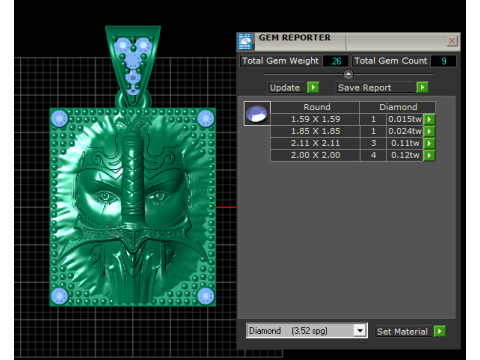This screenshot has height=360, width=480.
Task: Click the green arrow on the 0.015tw row
Action: tap(429, 119)
